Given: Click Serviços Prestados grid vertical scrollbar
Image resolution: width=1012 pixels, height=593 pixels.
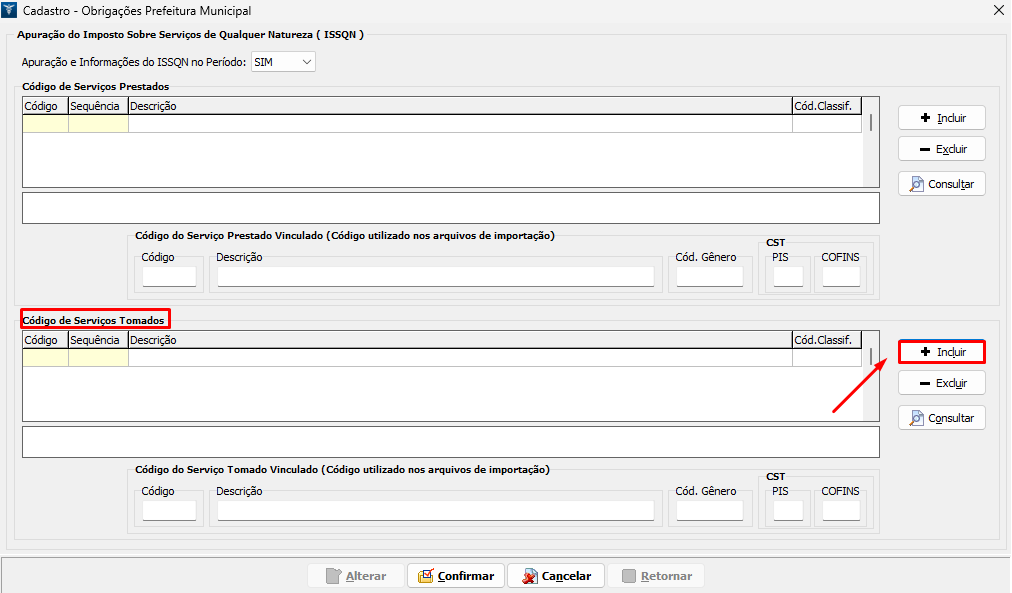Looking at the screenshot, I should (871, 123).
